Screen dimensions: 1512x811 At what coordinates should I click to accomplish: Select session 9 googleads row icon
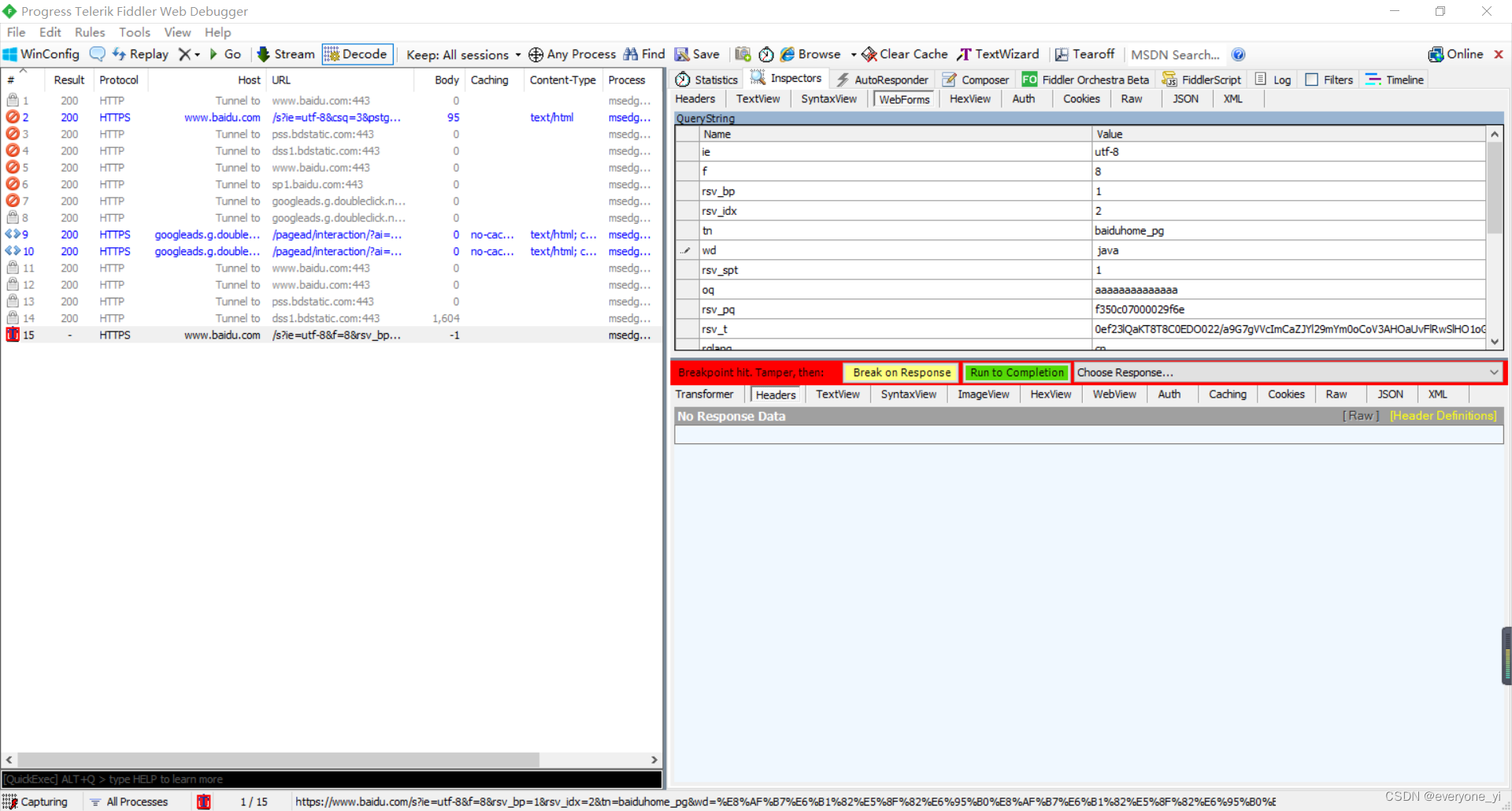(x=13, y=235)
